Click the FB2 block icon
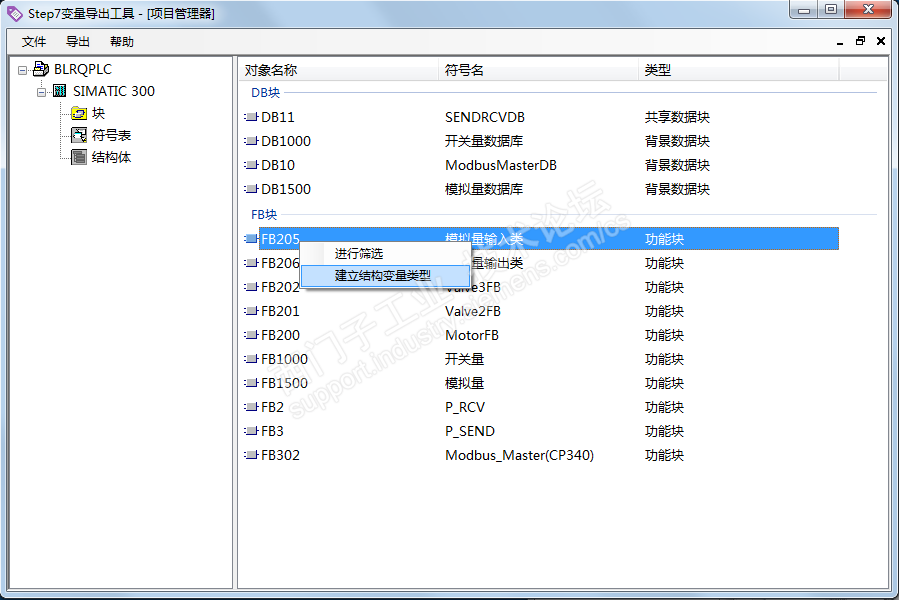This screenshot has width=899, height=600. 252,407
